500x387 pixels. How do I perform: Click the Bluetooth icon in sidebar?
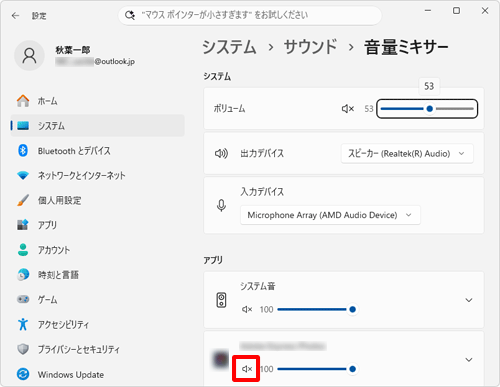23,150
